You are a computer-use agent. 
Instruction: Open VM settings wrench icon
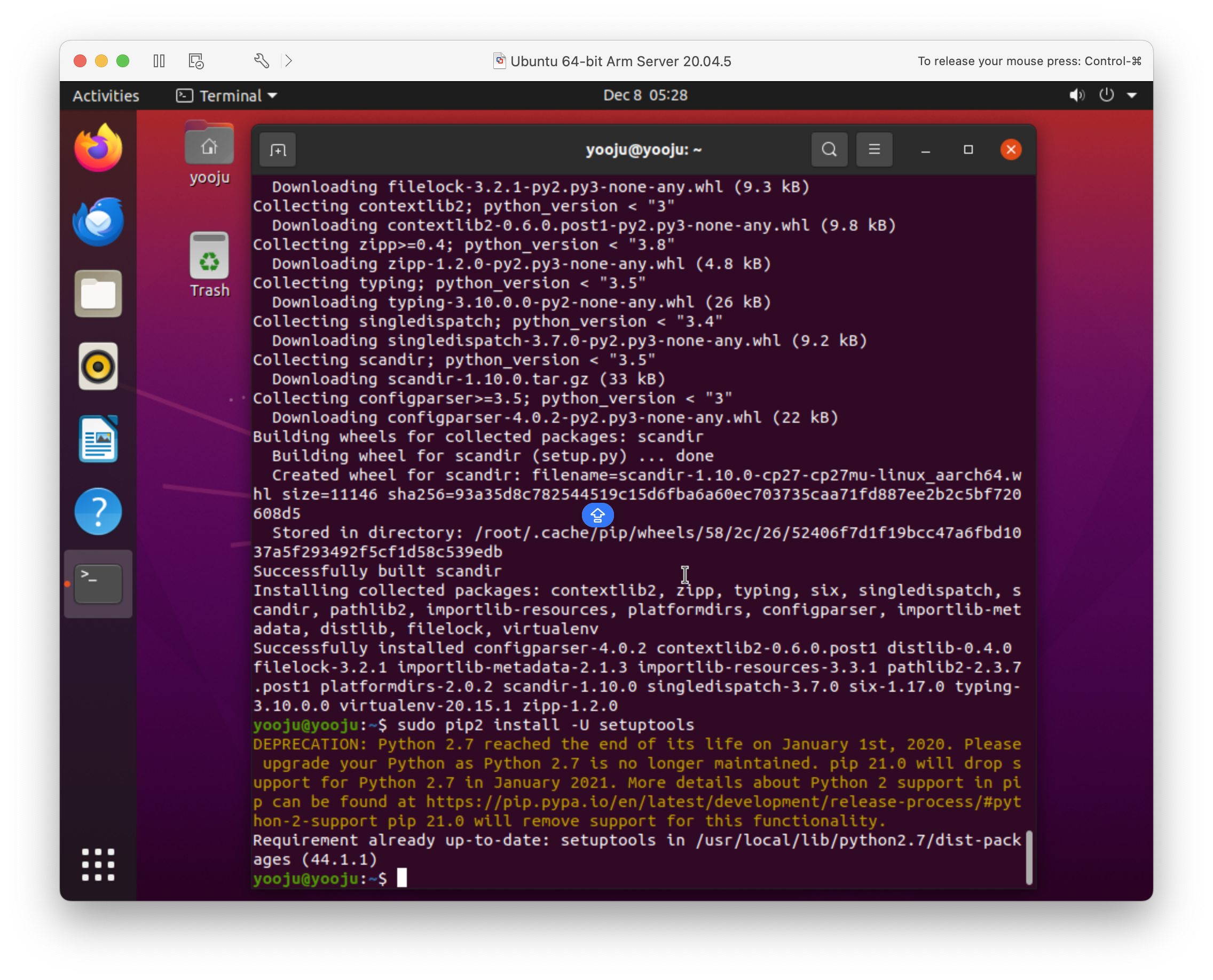pyautogui.click(x=262, y=61)
